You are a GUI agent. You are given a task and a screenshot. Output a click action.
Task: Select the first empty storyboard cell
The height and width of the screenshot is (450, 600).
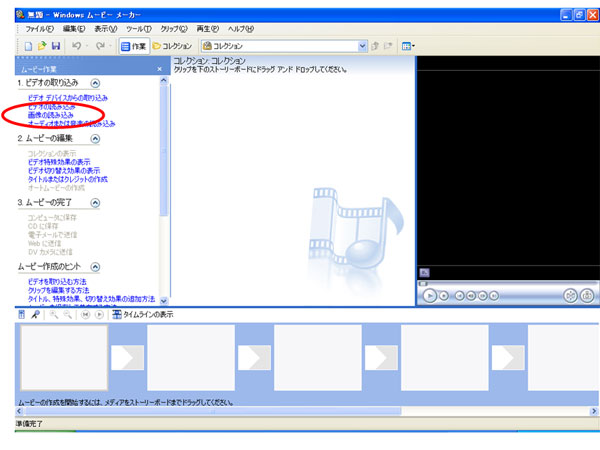64,358
